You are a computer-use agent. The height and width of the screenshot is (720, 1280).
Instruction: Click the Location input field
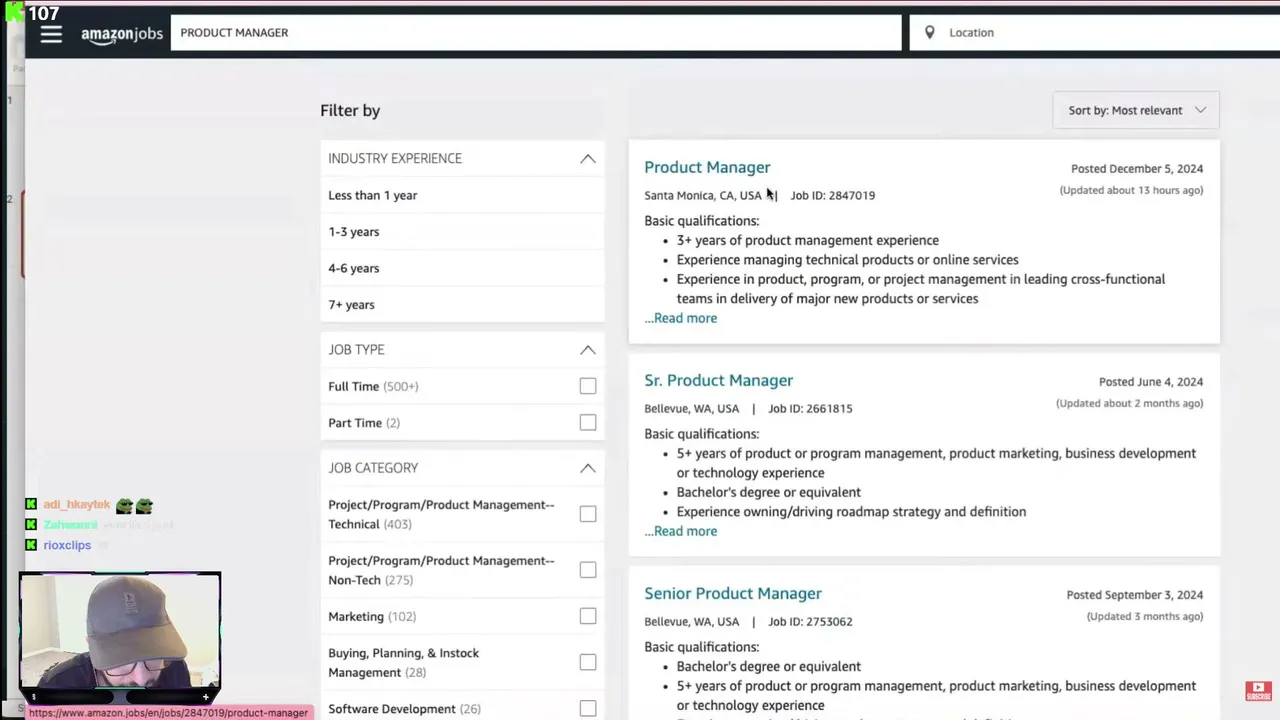click(1095, 33)
